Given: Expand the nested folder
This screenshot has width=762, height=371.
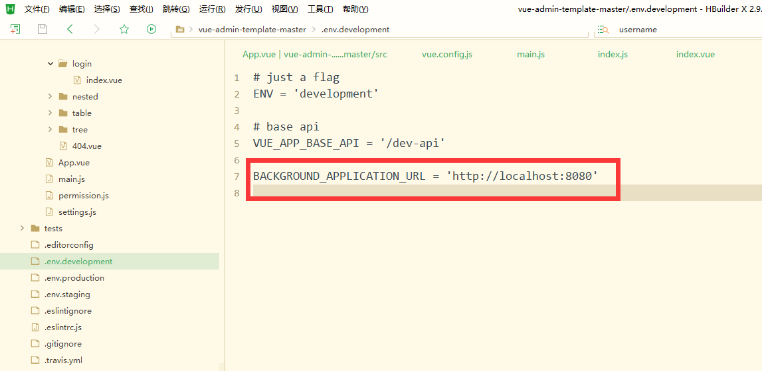Looking at the screenshot, I should click(x=50, y=96).
